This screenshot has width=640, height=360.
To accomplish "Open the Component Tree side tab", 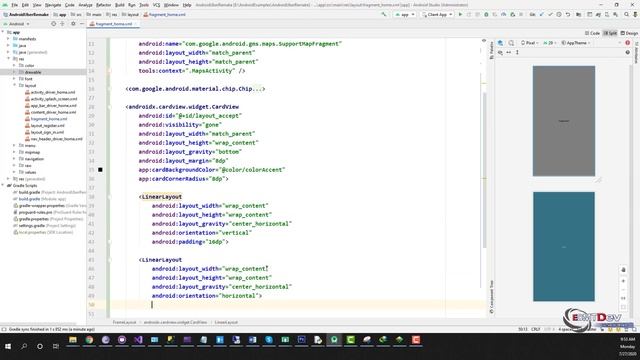I will pos(491,297).
